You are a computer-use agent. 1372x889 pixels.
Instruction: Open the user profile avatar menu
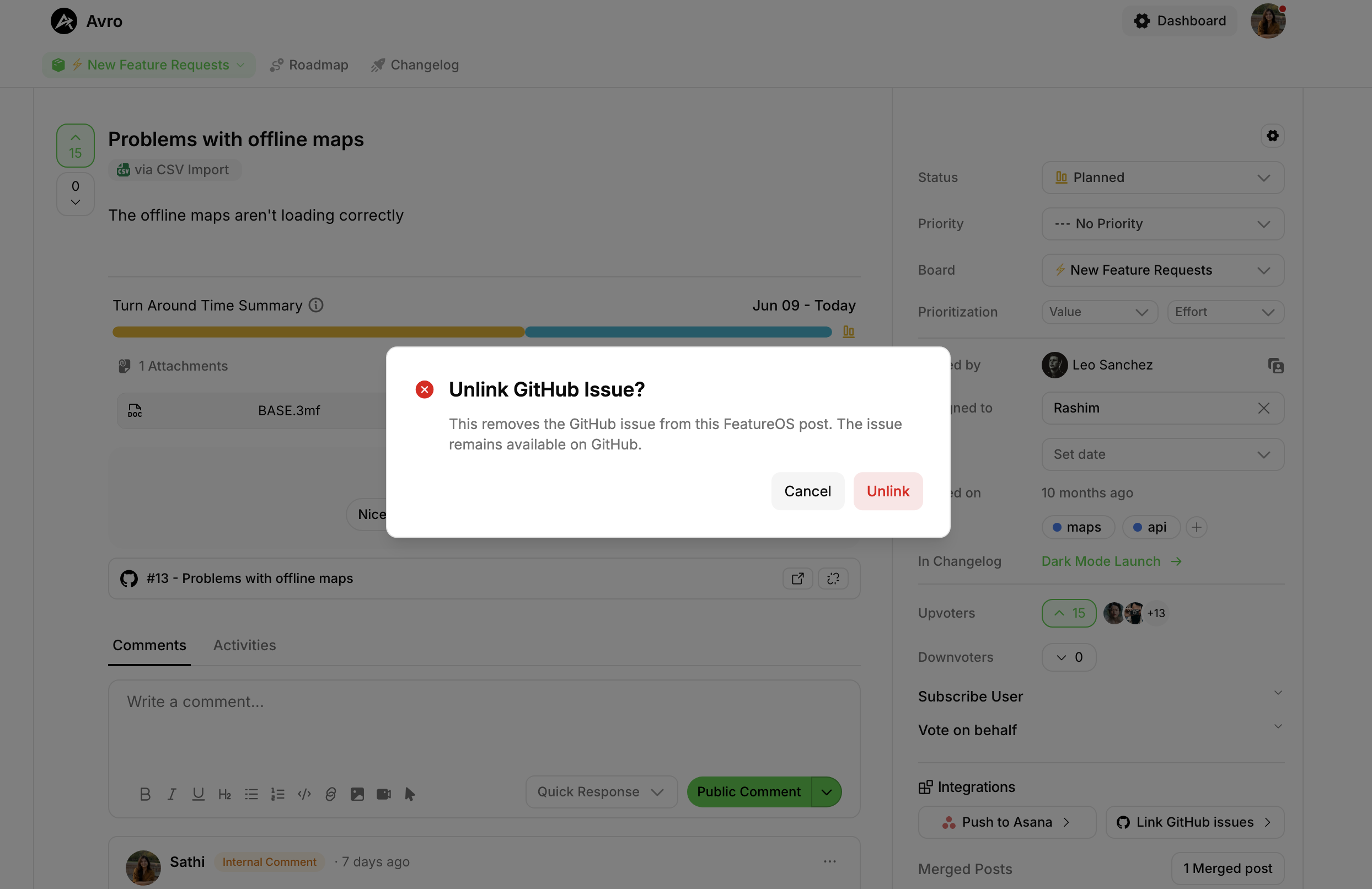pos(1268,22)
